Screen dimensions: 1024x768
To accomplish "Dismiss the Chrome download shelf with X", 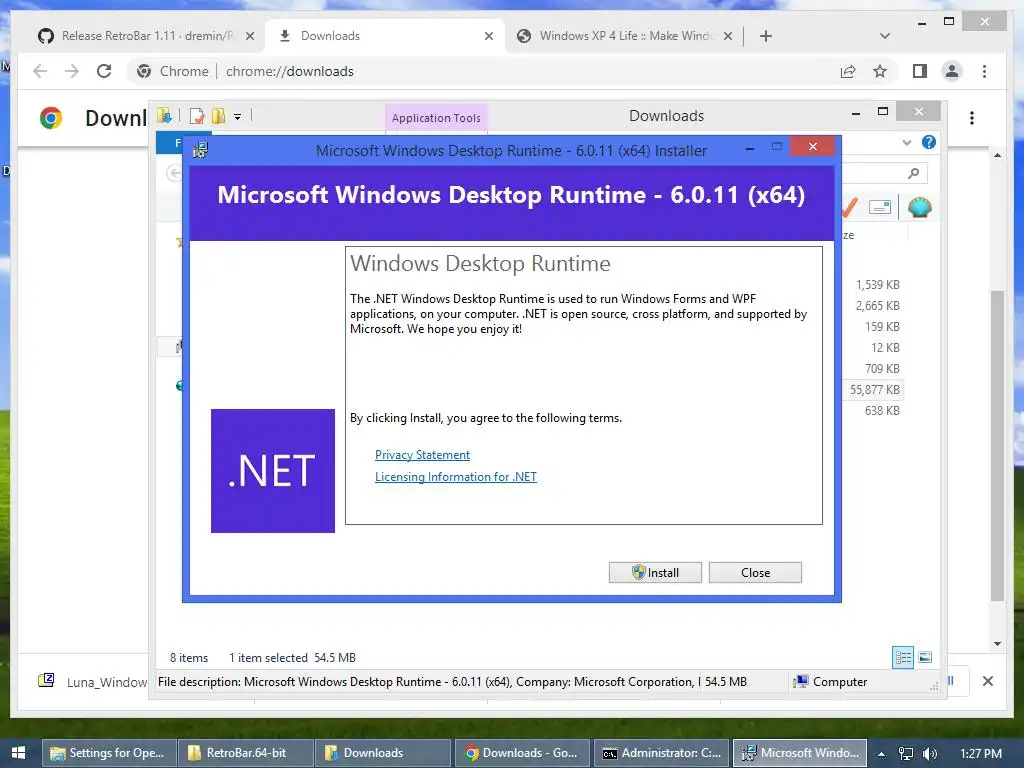I will pos(987,681).
